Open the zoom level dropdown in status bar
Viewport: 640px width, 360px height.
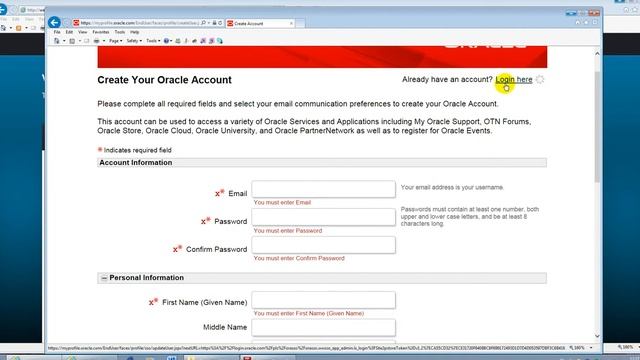pos(591,348)
